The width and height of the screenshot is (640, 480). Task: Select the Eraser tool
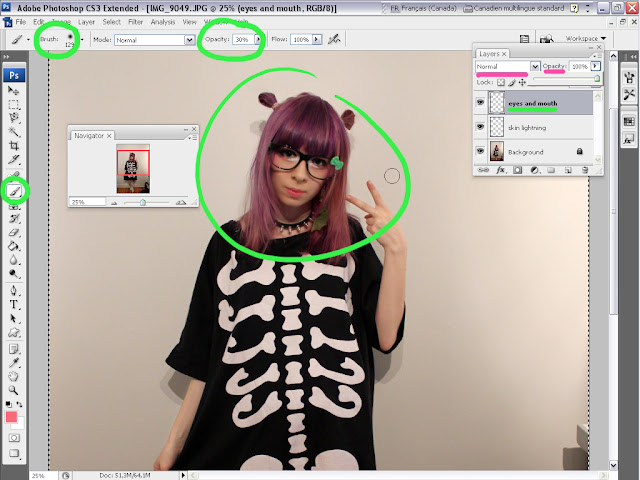tap(13, 233)
